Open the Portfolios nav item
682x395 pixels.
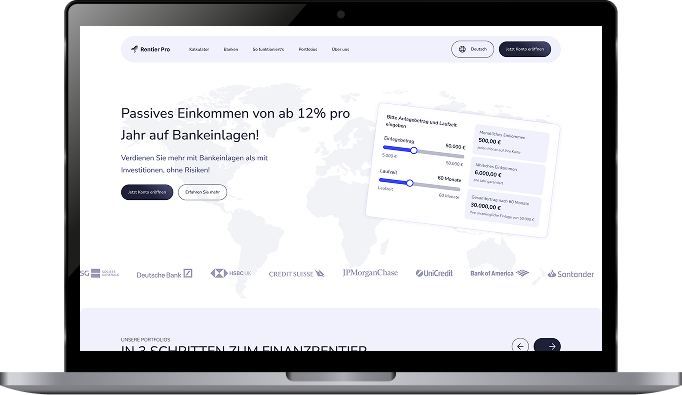[x=308, y=49]
